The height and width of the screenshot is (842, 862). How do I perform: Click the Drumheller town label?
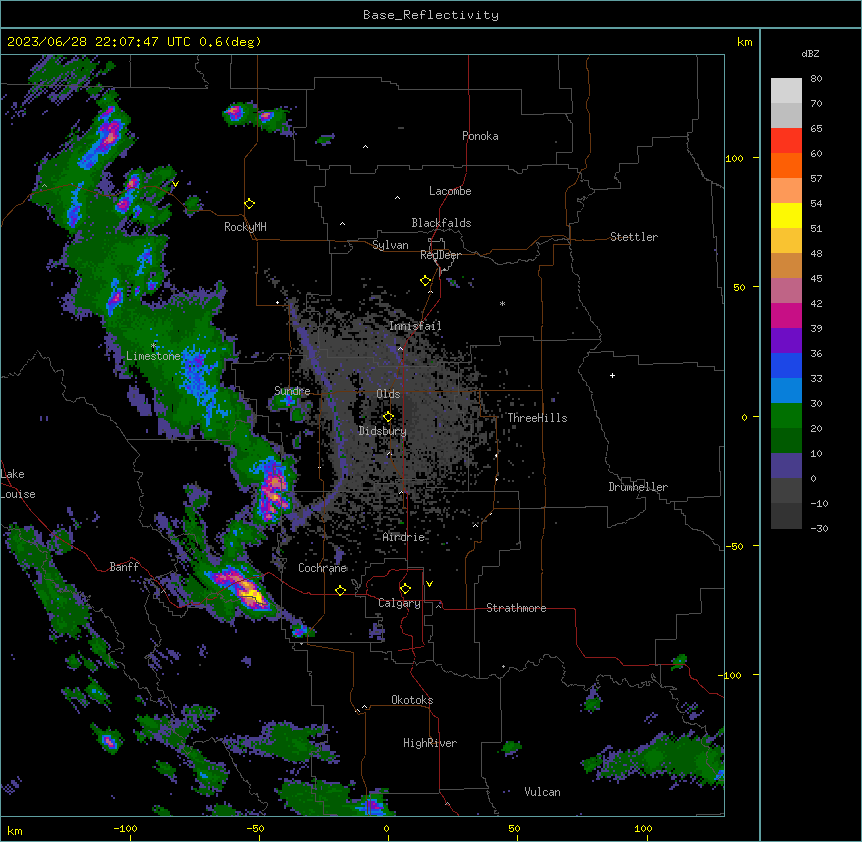[638, 487]
